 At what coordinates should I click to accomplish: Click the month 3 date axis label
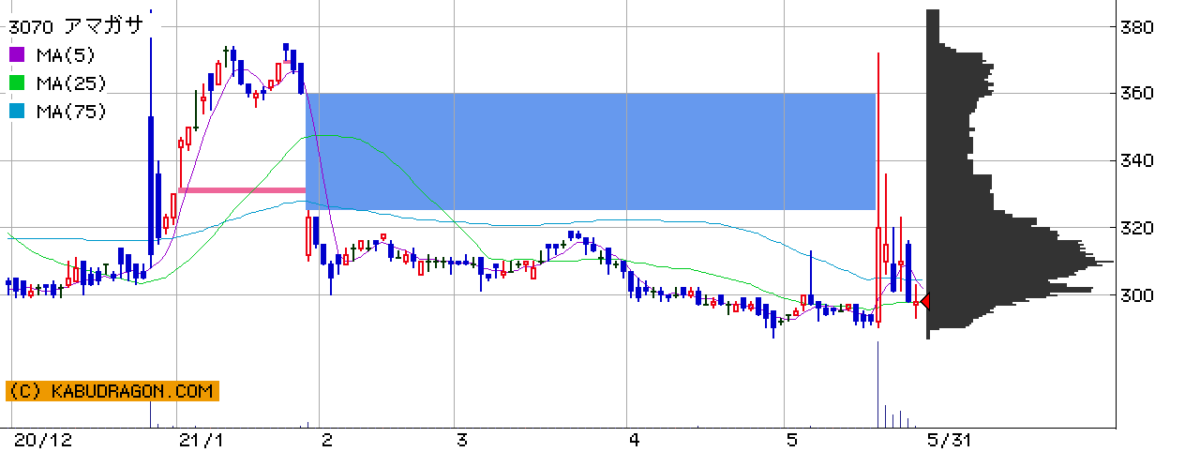click(x=461, y=439)
